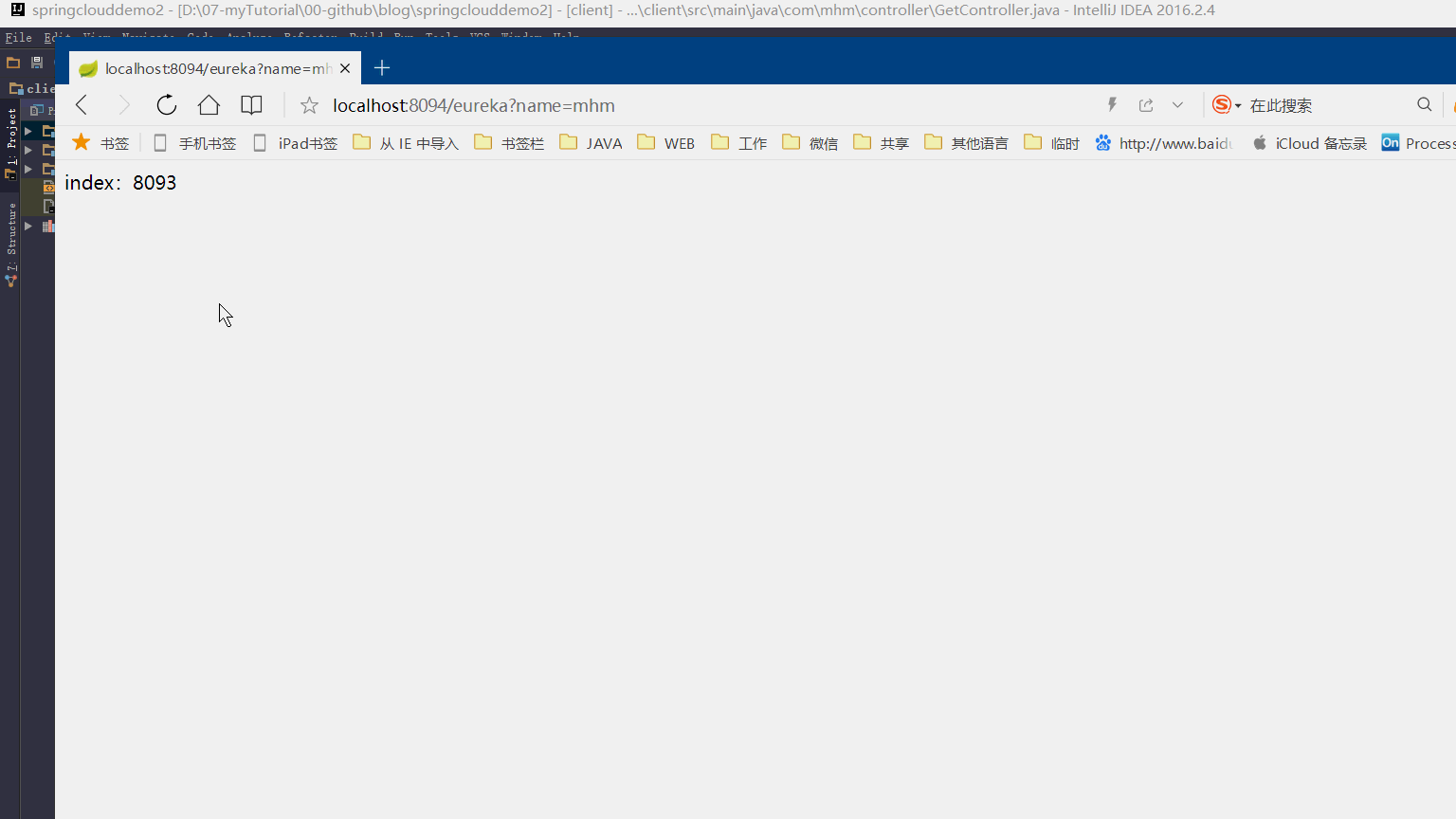Open the 共享 bookmark folder
Viewport: 1456px width, 819px height.
click(x=882, y=143)
